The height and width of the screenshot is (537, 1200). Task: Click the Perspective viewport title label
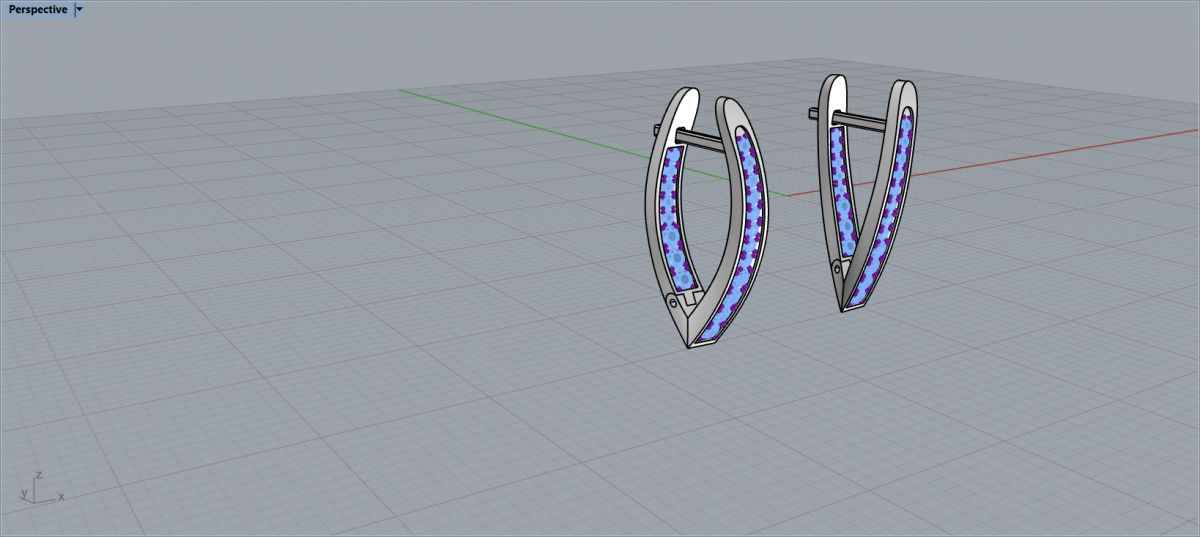38,9
